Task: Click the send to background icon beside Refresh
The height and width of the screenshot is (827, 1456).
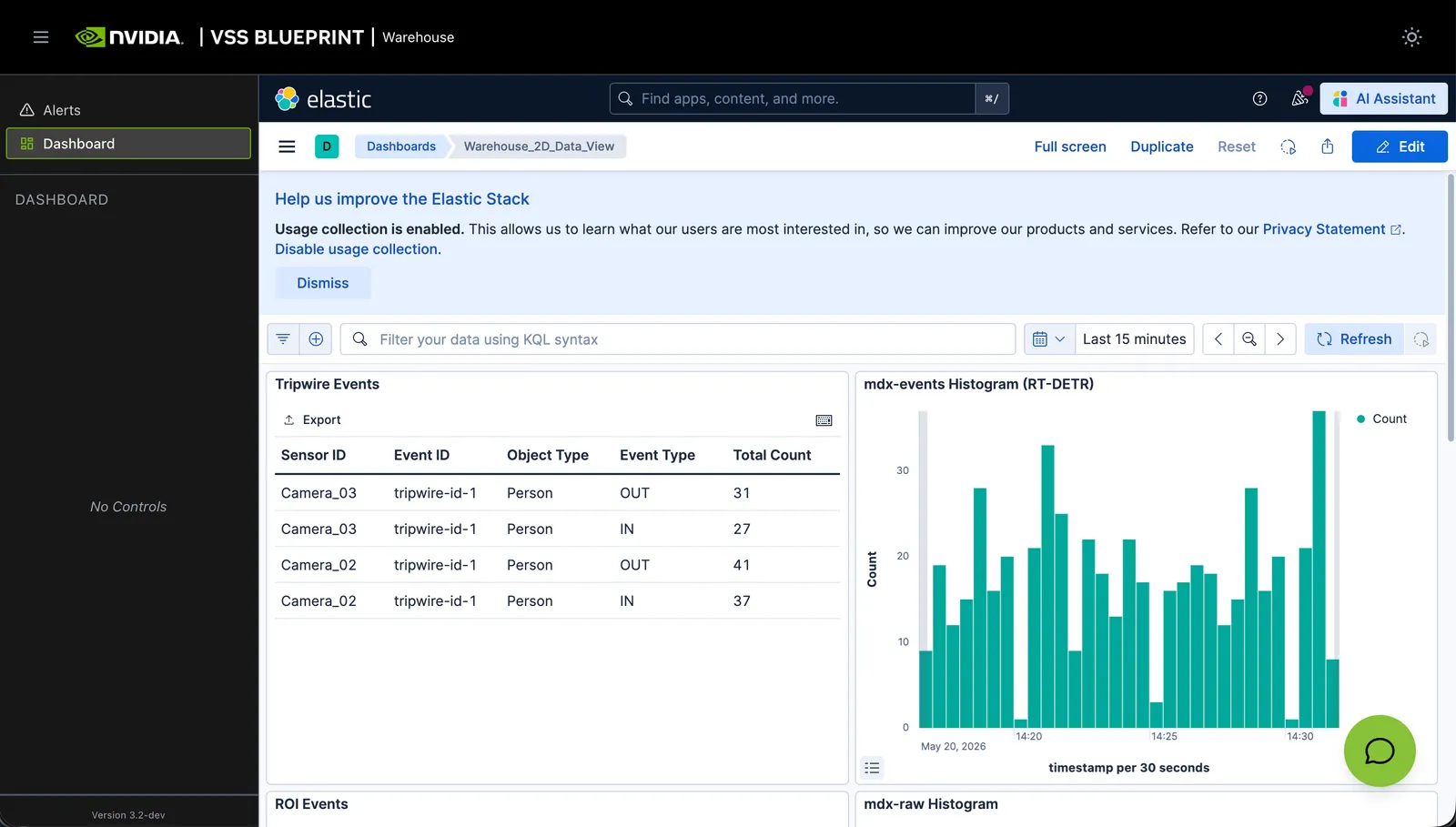Action: tap(1421, 339)
